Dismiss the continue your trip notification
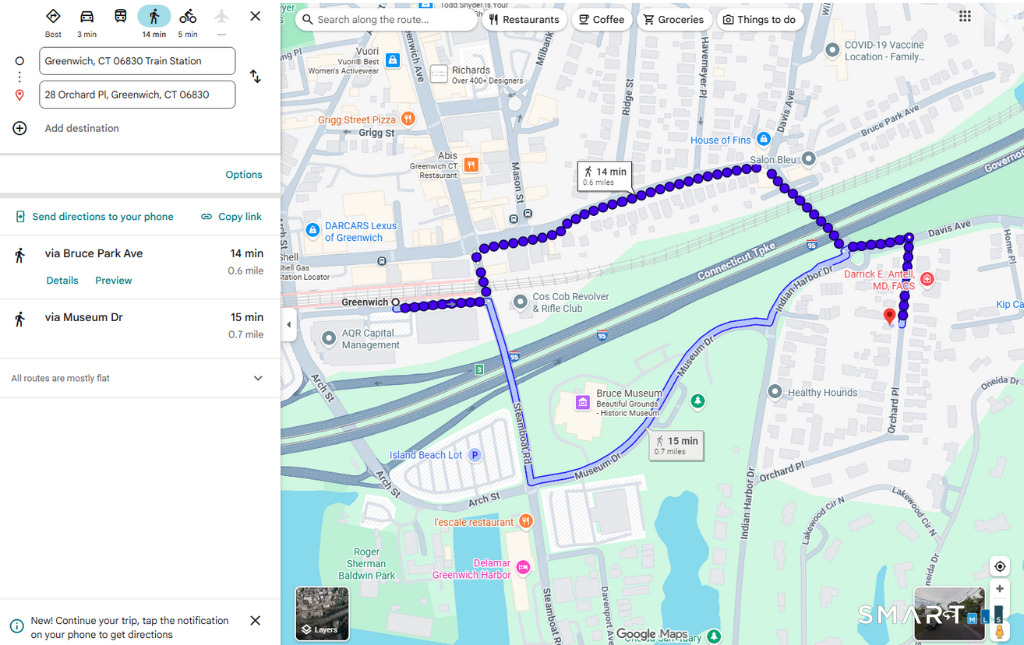Image resolution: width=1024 pixels, height=645 pixels. (x=255, y=621)
